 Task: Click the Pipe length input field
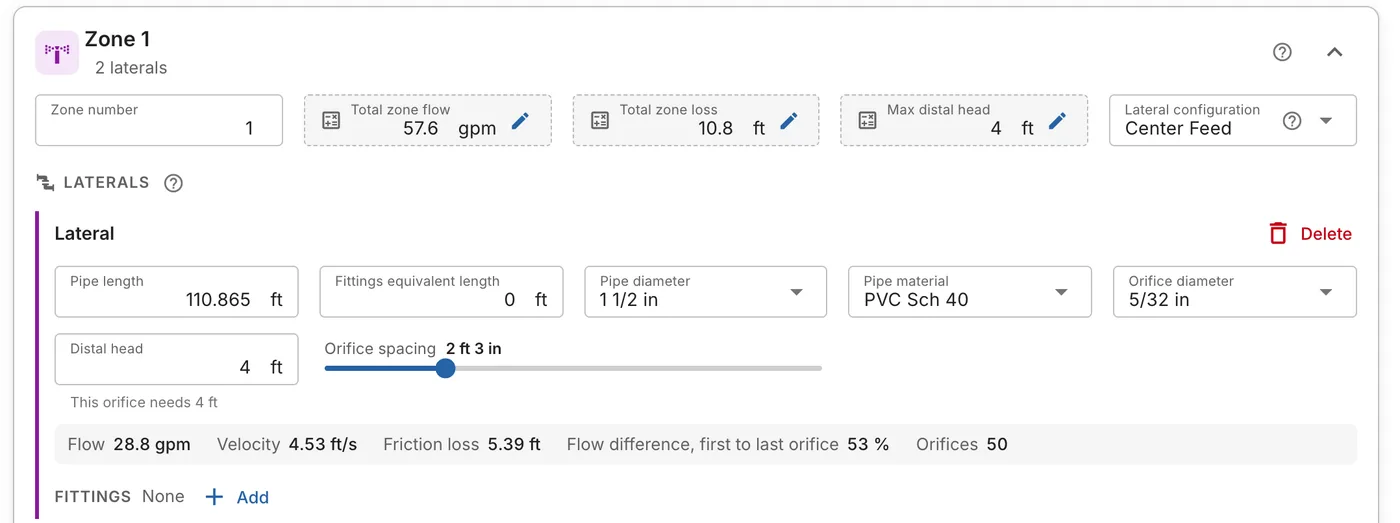tap(177, 292)
